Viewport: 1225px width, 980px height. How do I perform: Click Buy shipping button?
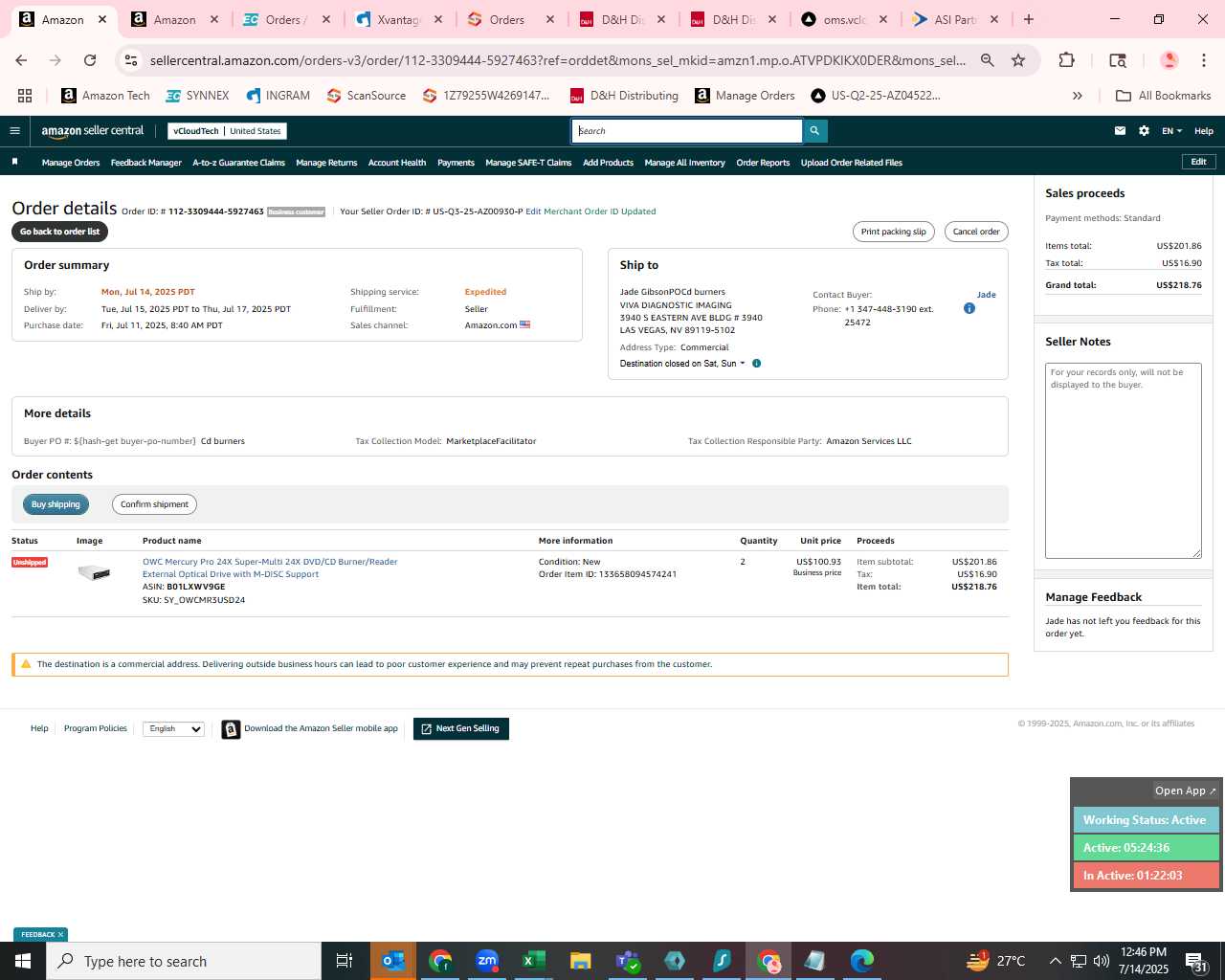click(56, 504)
